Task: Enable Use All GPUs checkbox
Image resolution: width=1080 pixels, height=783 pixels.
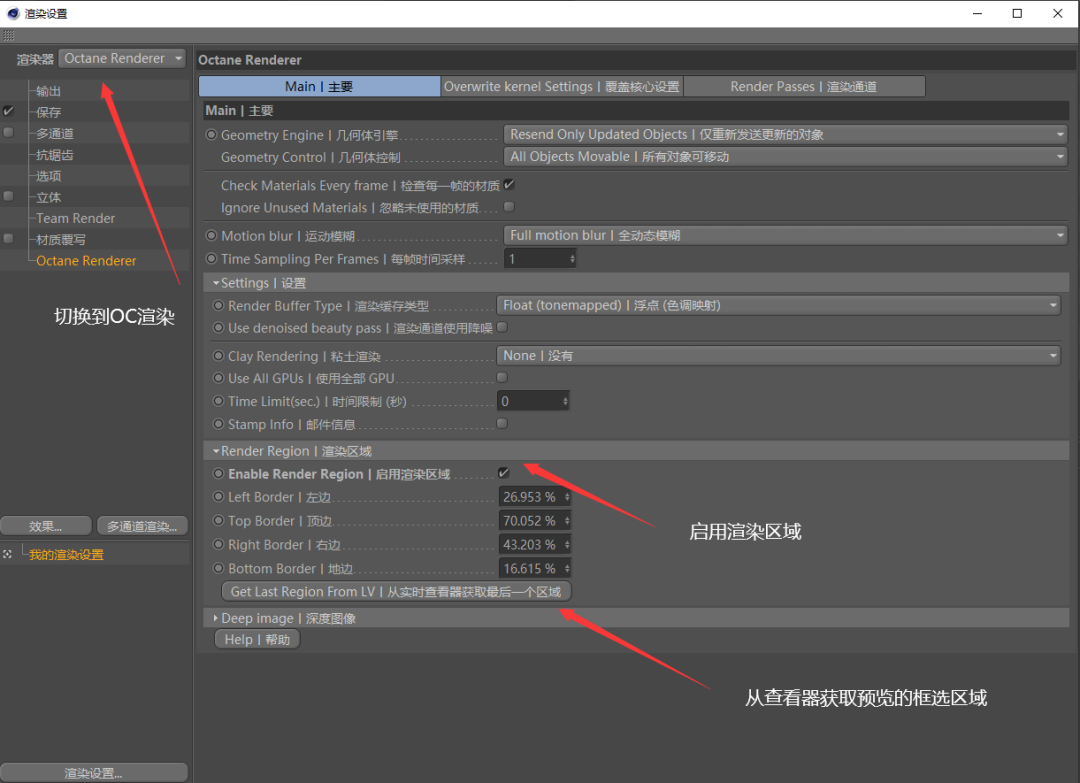Action: [x=502, y=377]
